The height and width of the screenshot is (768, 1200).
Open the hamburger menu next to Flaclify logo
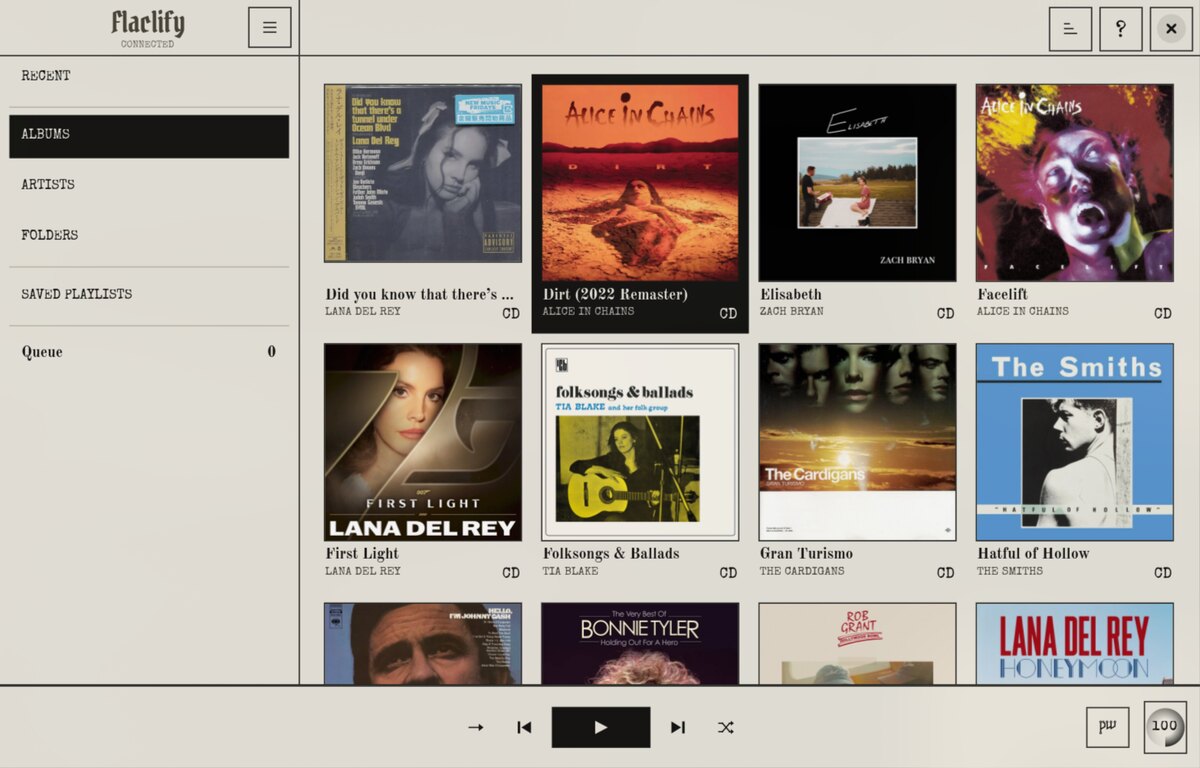coord(270,28)
